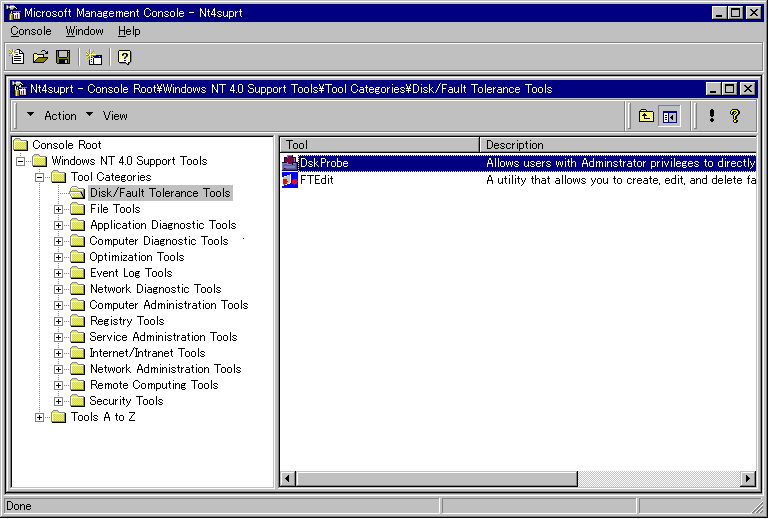Click the DskProbe tool icon
Image resolution: width=768 pixels, height=519 pixels.
pyautogui.click(x=290, y=163)
